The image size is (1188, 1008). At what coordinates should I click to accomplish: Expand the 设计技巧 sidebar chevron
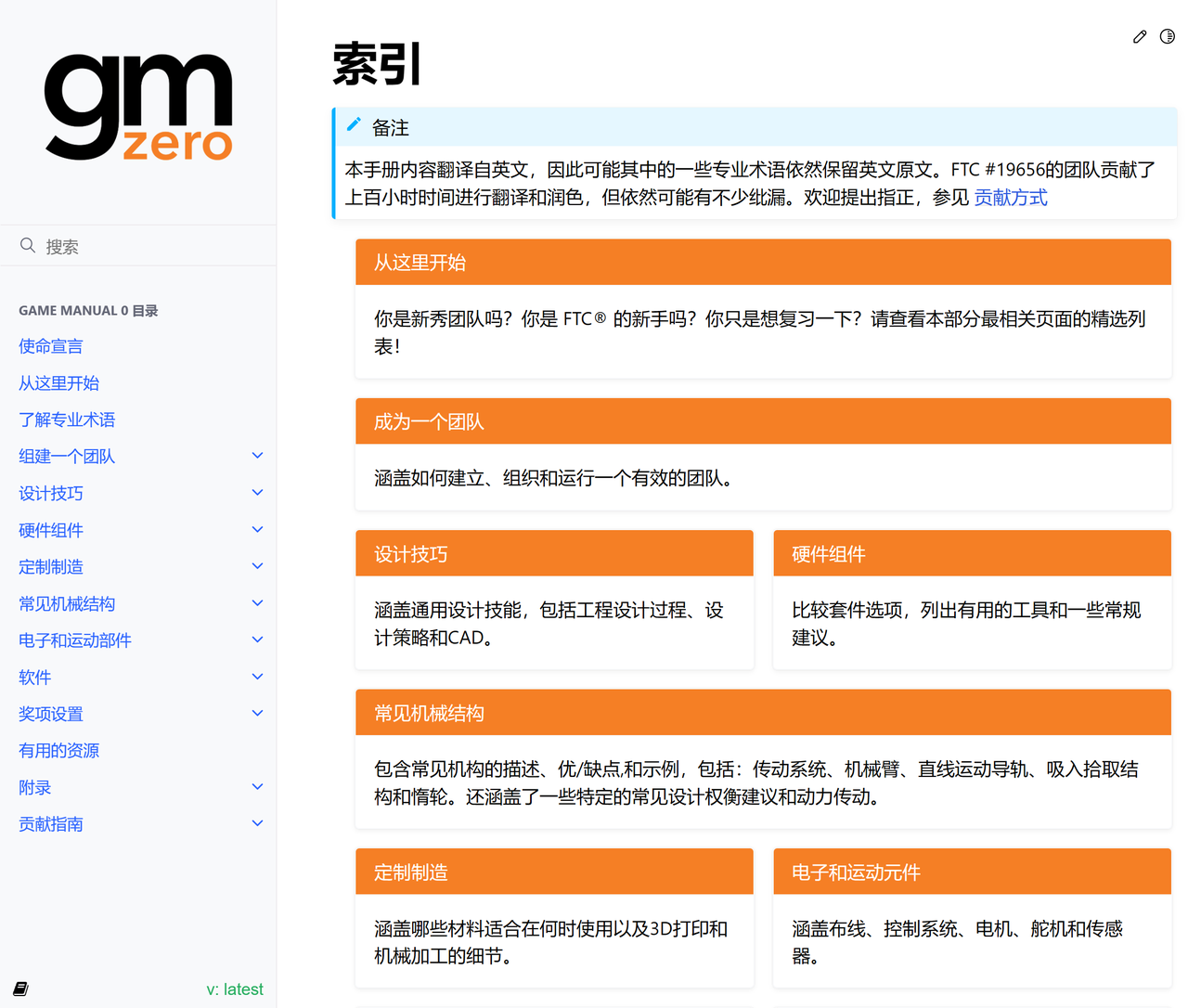[257, 493]
